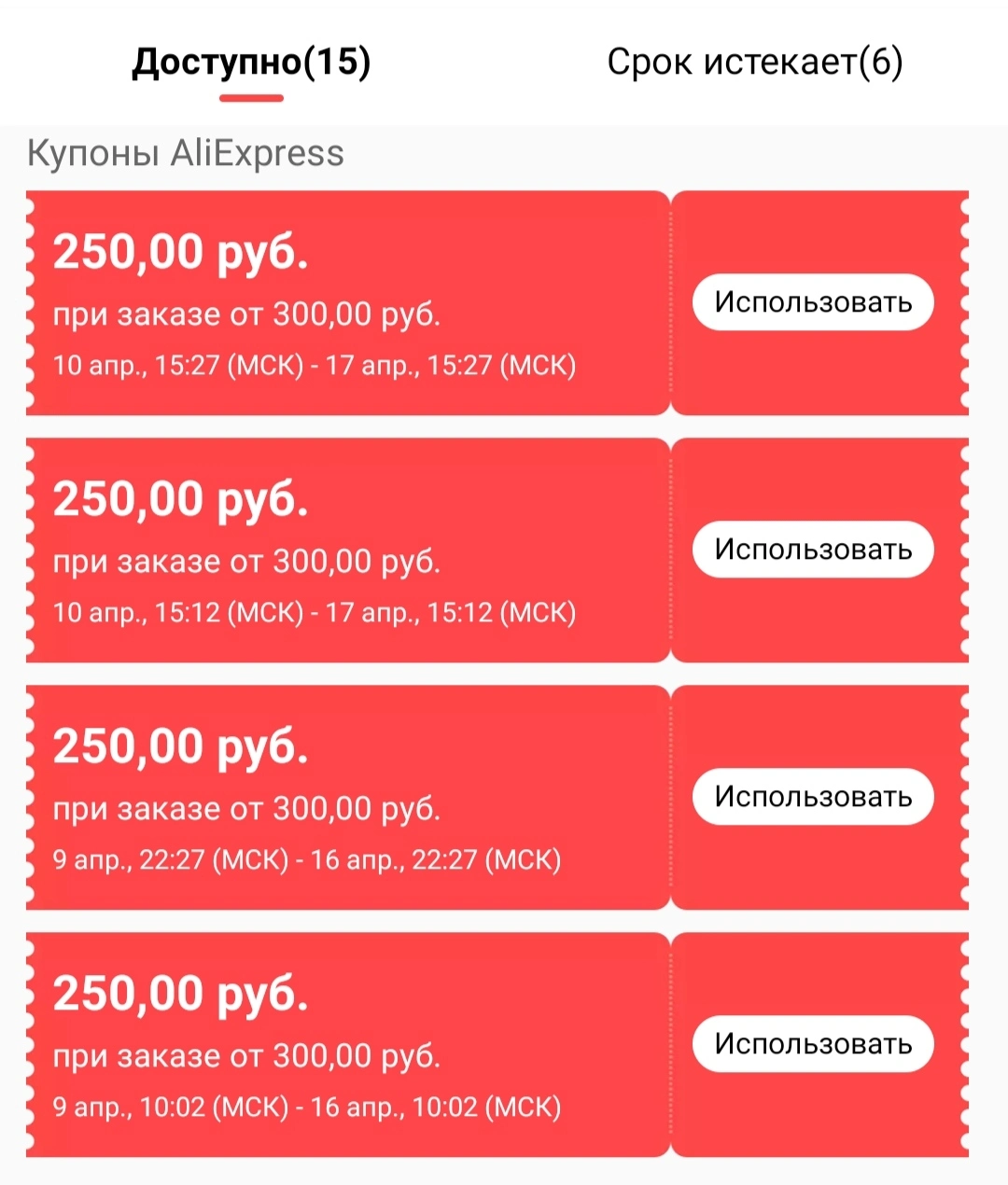Select the Купоны AliExpress section header
The image size is (1008, 1185).
pyautogui.click(x=186, y=153)
